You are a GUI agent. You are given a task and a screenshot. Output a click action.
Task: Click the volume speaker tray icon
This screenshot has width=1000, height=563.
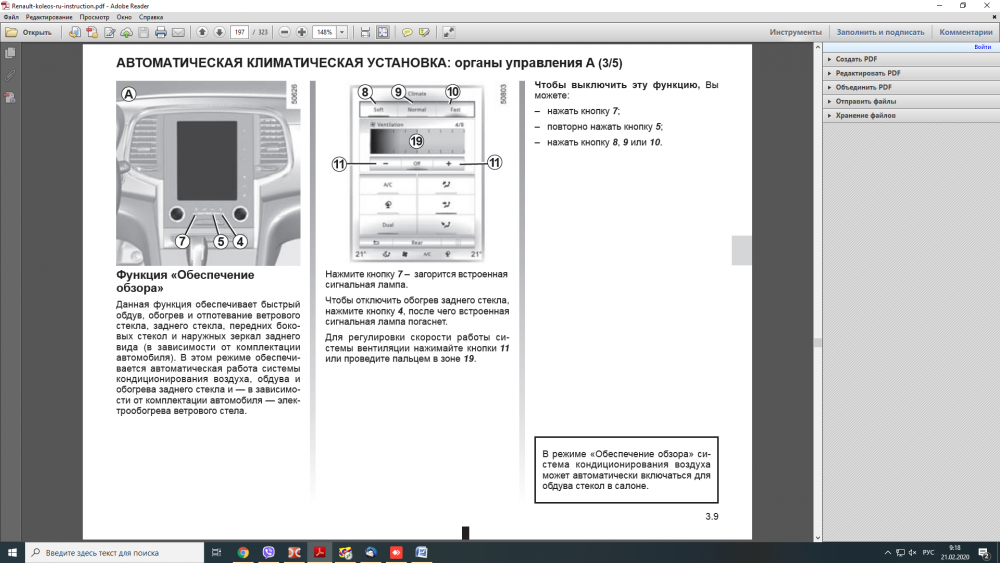click(x=912, y=552)
